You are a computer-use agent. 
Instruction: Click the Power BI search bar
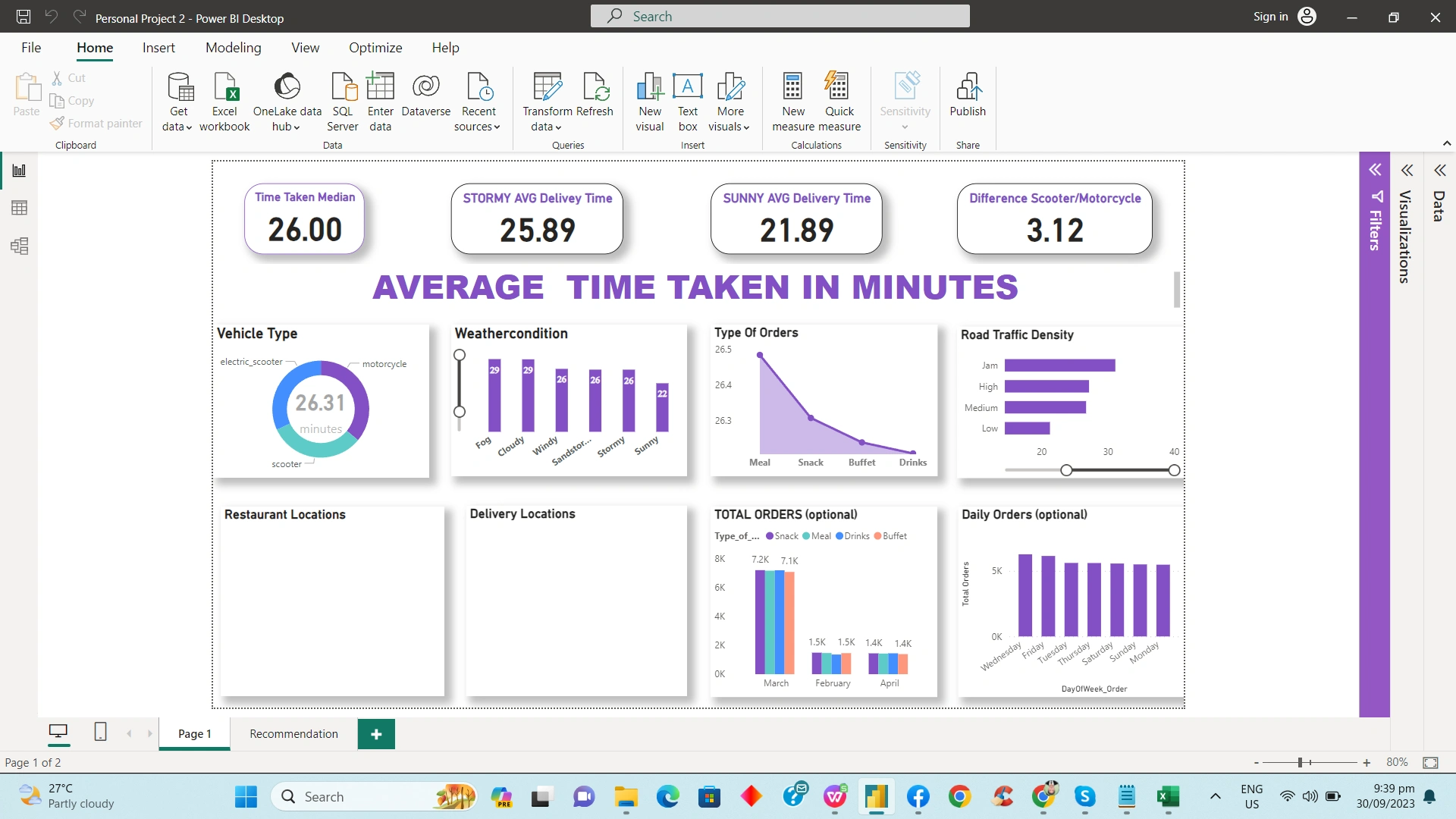click(x=780, y=16)
